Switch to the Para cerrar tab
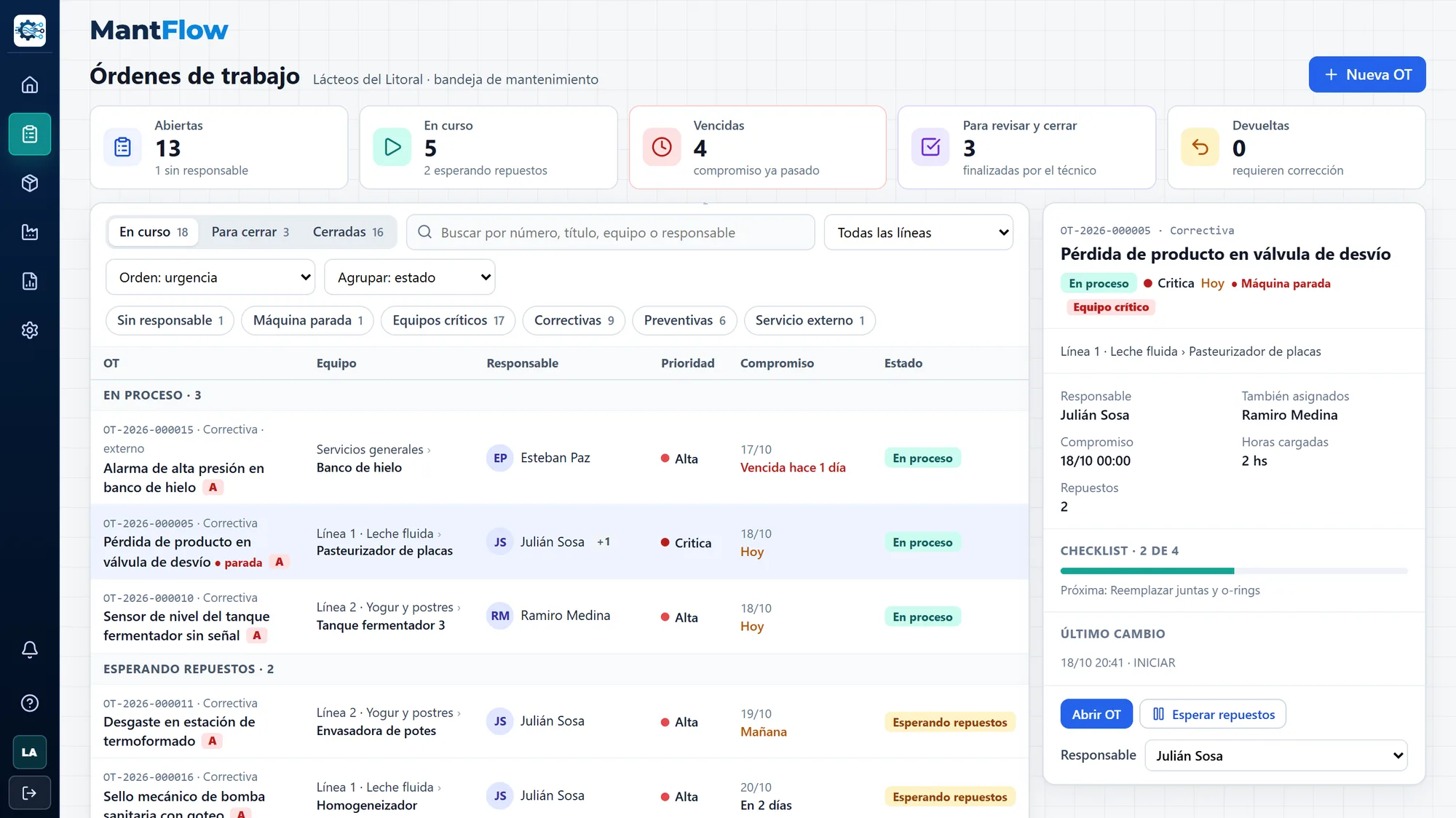Image resolution: width=1456 pixels, height=818 pixels. (250, 232)
